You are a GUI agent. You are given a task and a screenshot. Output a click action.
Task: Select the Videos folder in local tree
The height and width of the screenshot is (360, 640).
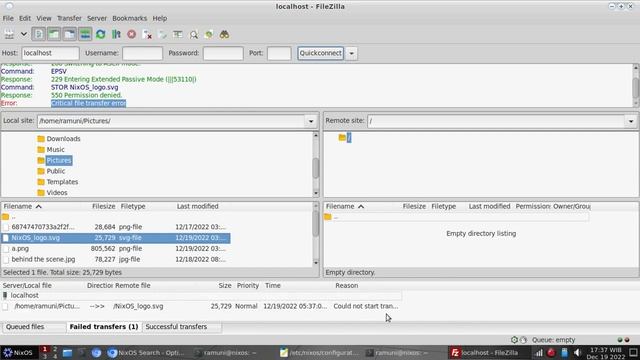(x=57, y=193)
